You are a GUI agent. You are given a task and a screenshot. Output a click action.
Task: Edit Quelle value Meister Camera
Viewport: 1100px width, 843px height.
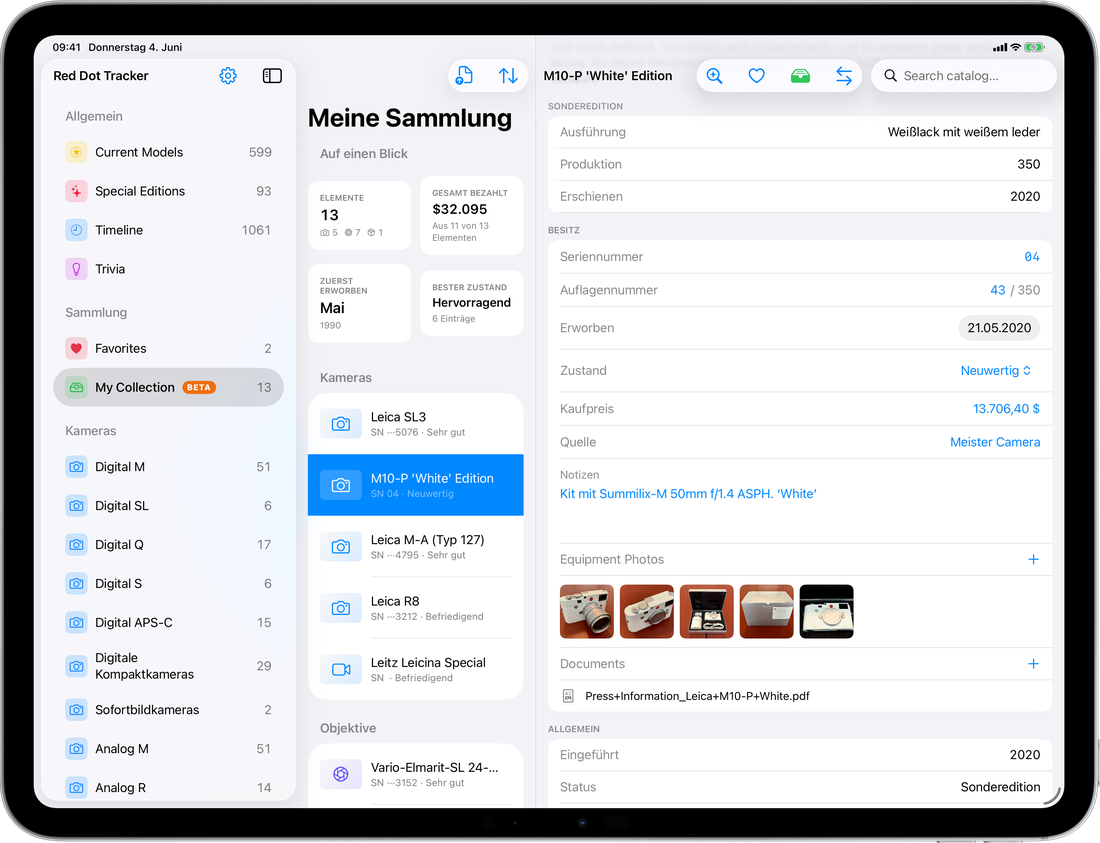tap(995, 442)
